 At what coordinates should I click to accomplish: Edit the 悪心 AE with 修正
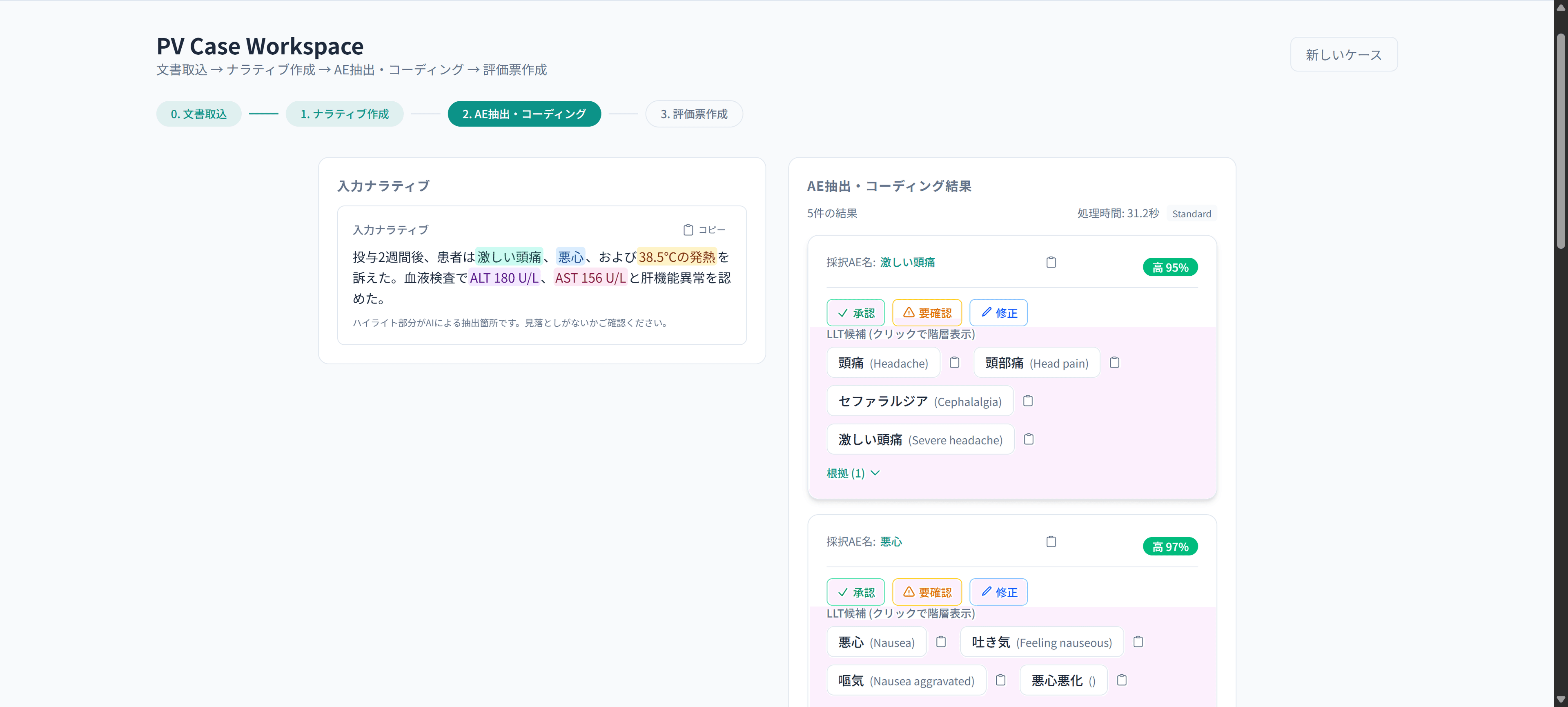tap(998, 592)
